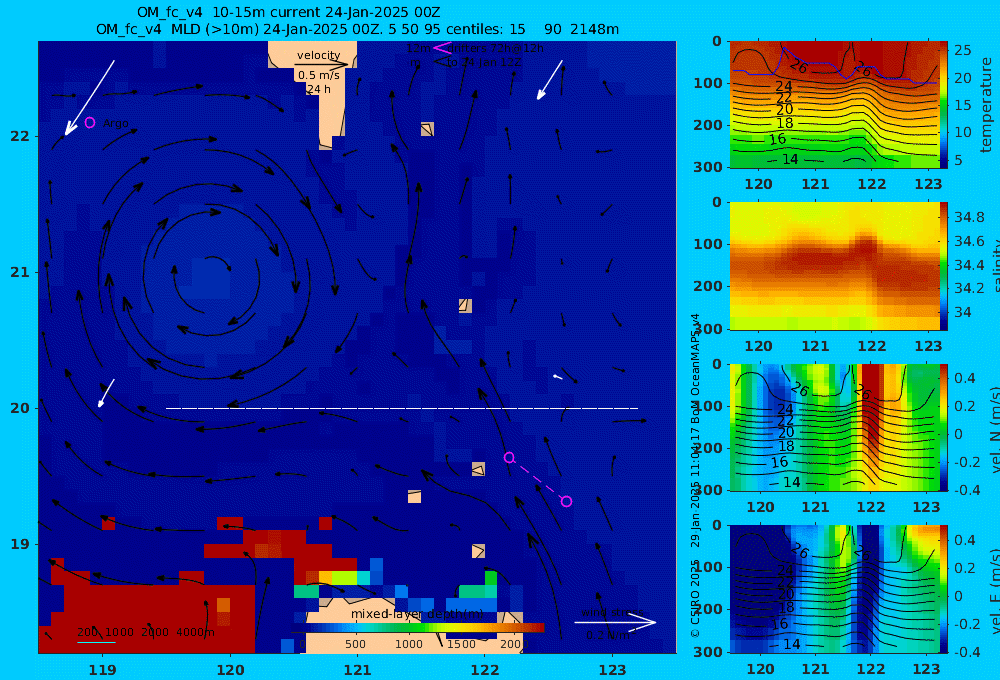Open the northward velocity section panel
This screenshot has height=680, width=1000.
click(x=835, y=427)
